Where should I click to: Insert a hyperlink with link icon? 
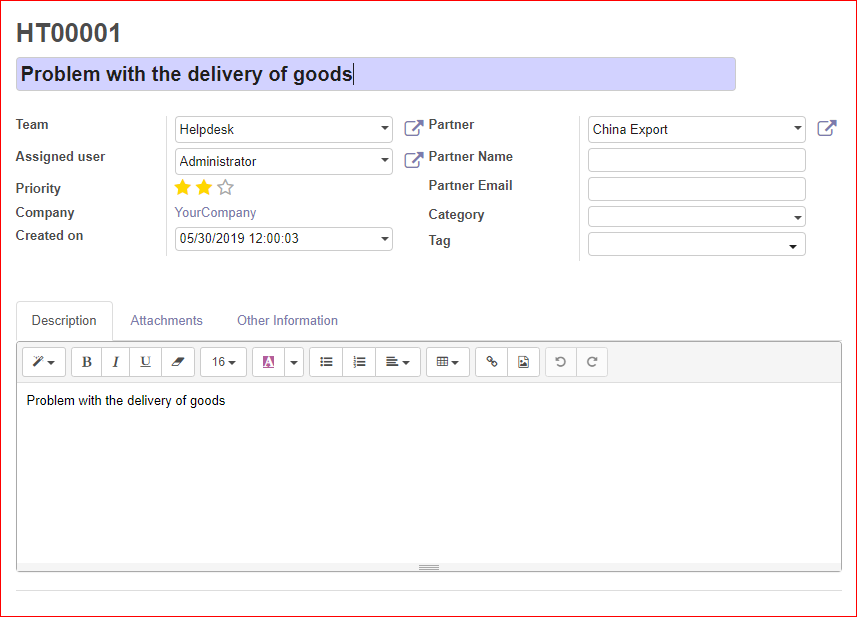[492, 362]
